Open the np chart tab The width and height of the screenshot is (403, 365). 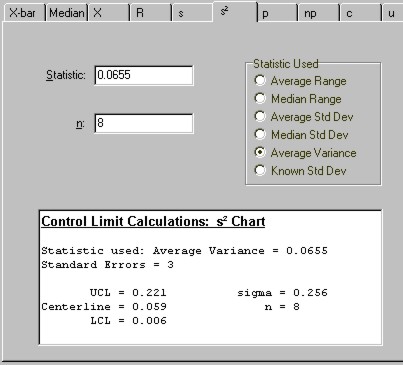coord(319,13)
